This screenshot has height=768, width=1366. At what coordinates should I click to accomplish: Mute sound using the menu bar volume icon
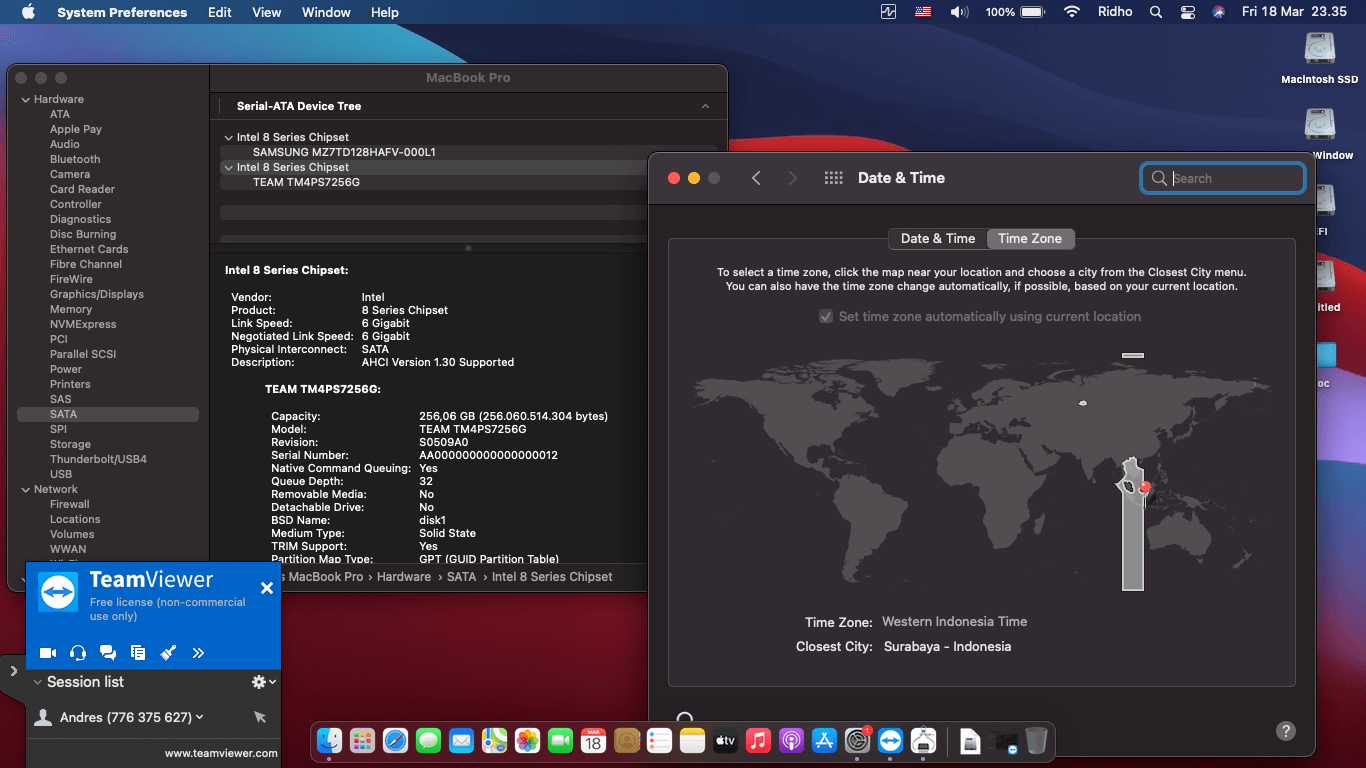[961, 12]
